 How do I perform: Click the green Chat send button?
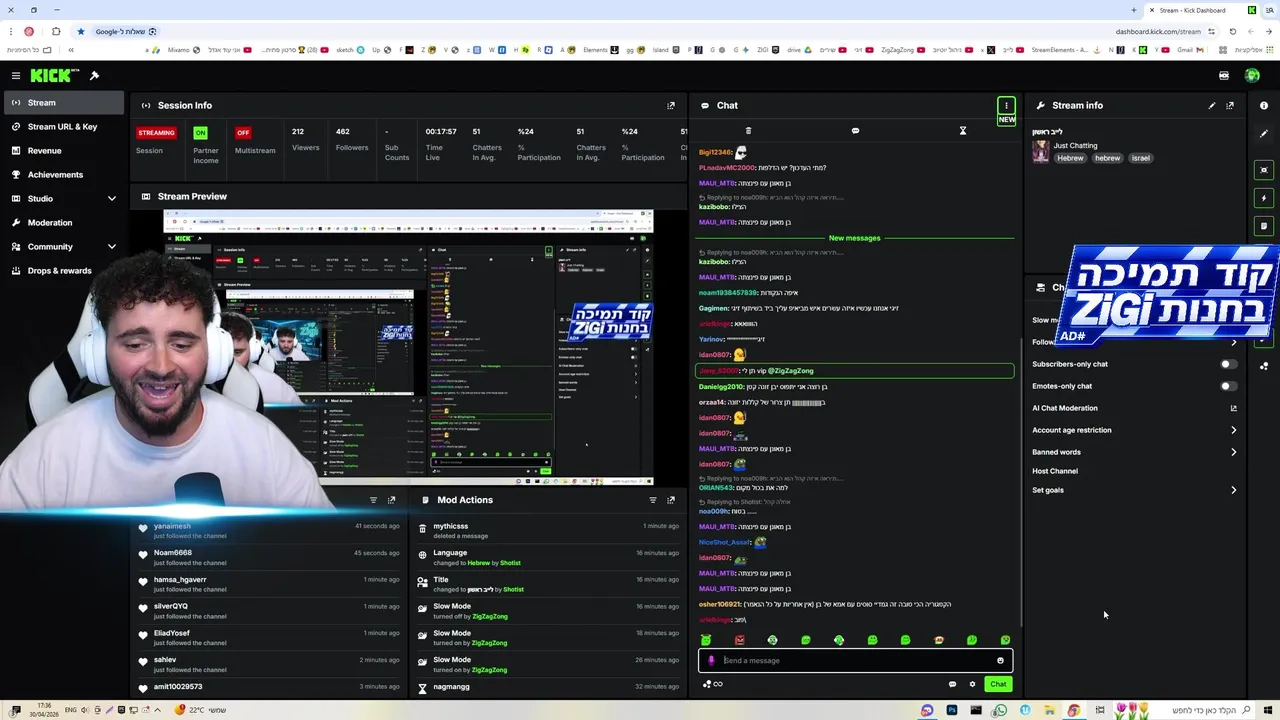coord(998,684)
